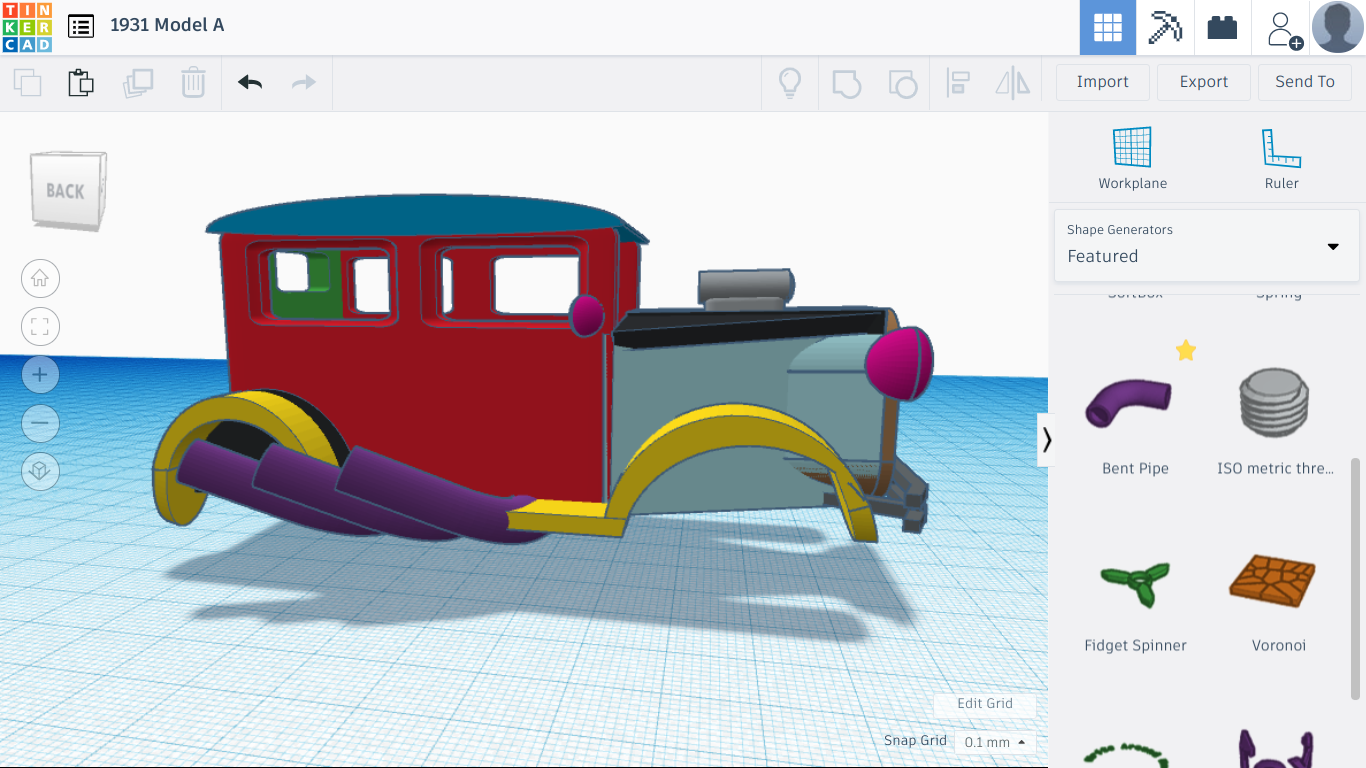Select the Group shapes tool
This screenshot has width=1366, height=768.
(847, 84)
